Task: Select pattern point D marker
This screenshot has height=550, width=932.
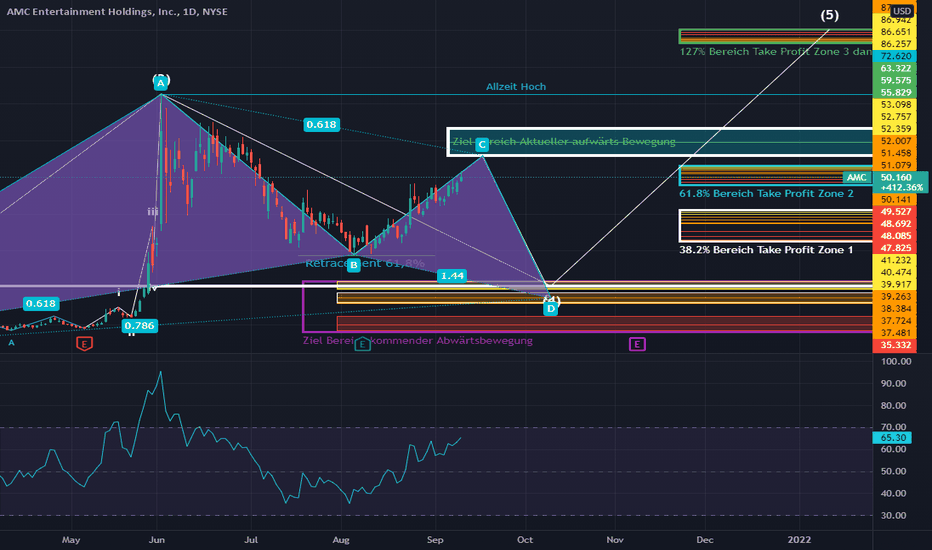Action: 551,309
